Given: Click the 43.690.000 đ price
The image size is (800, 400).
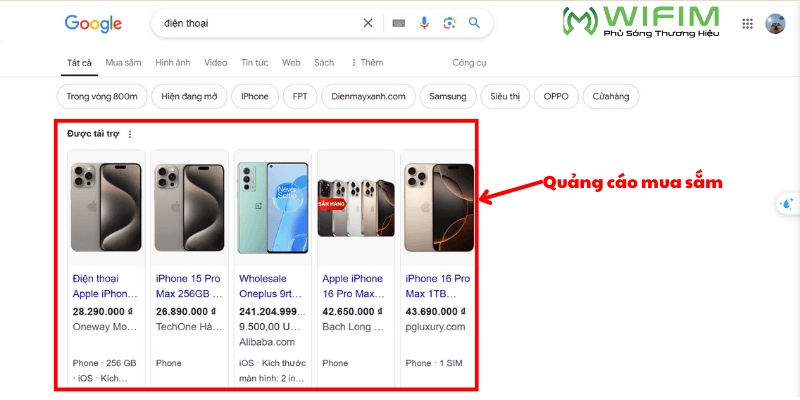Looking at the screenshot, I should click(x=435, y=312).
